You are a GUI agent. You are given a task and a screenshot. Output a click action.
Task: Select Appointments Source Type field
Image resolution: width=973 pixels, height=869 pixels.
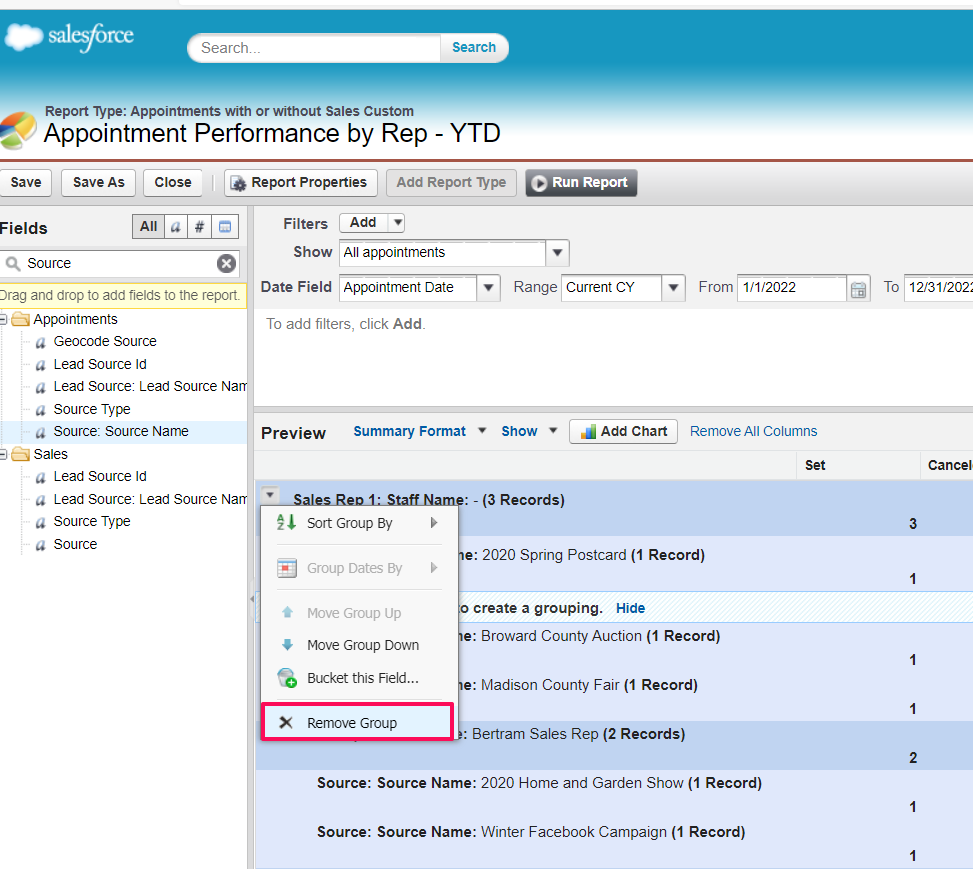(x=92, y=410)
